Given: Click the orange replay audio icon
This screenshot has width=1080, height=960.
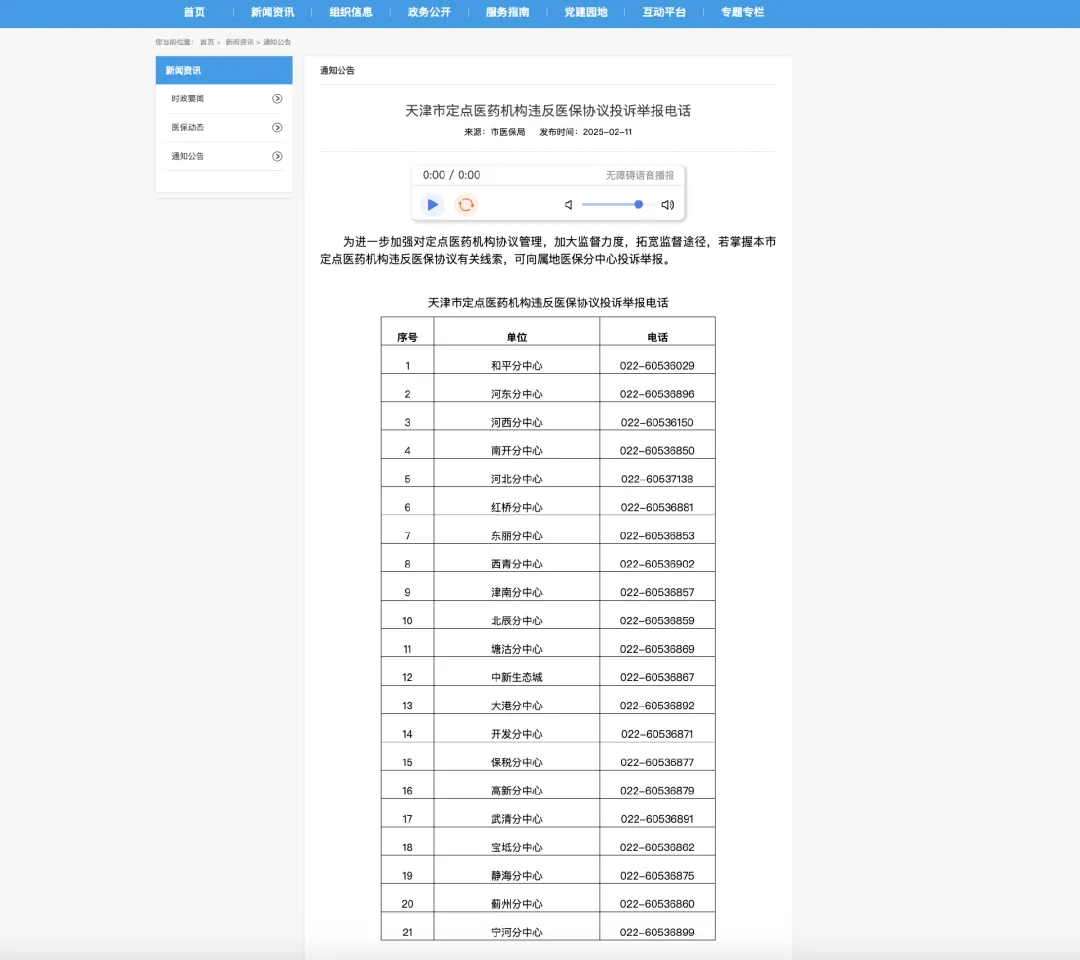Looking at the screenshot, I should pyautogui.click(x=466, y=204).
